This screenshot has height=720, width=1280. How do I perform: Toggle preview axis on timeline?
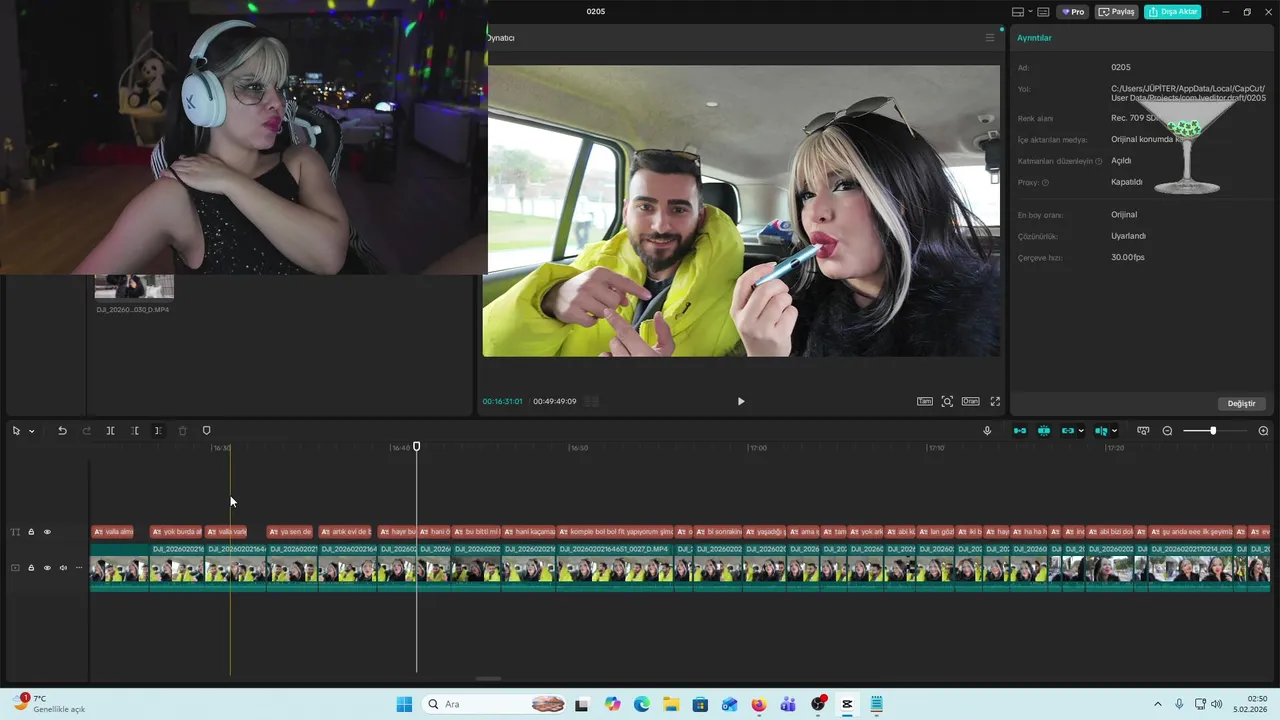point(1101,431)
